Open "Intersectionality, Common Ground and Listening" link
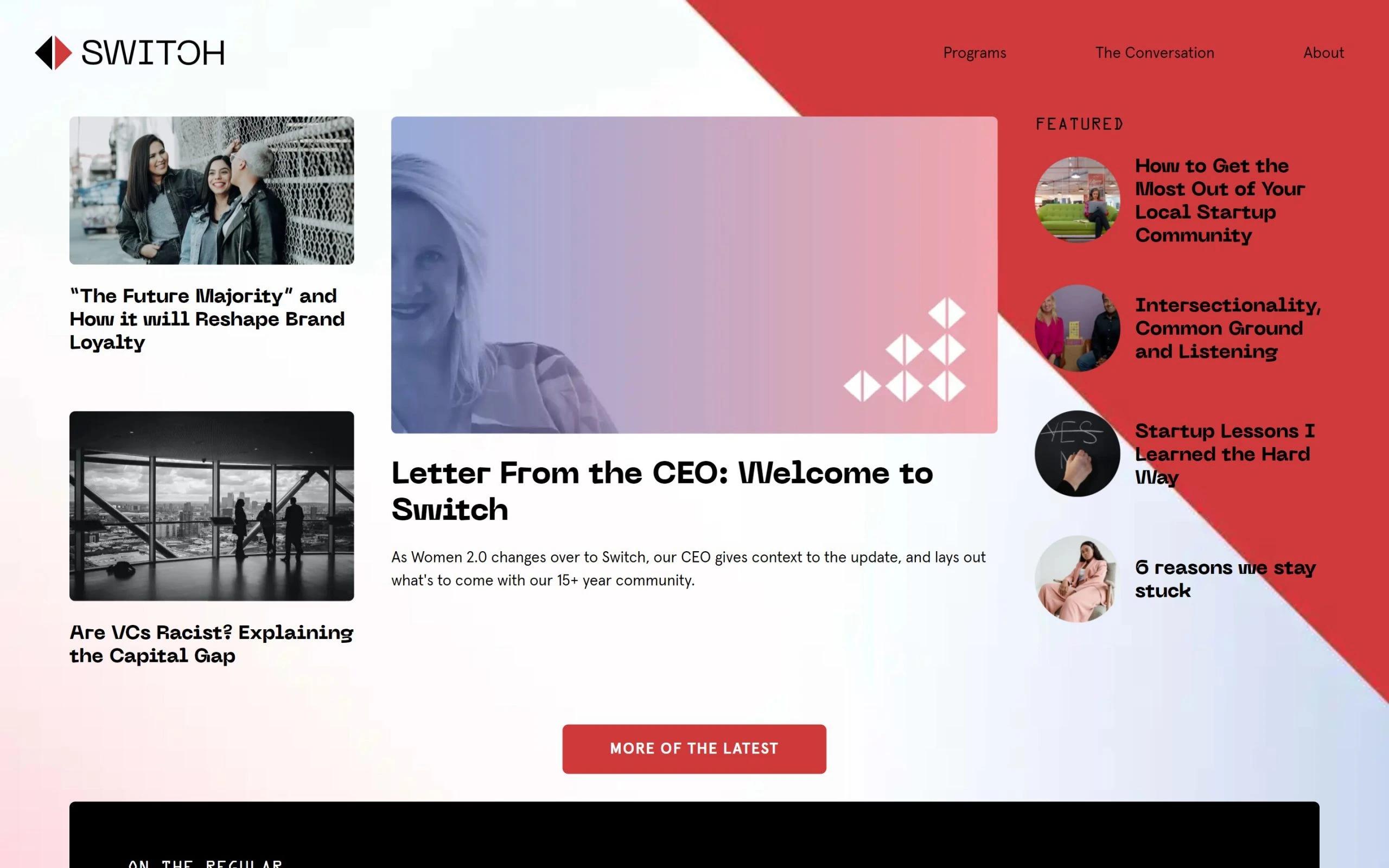 [x=1228, y=328]
